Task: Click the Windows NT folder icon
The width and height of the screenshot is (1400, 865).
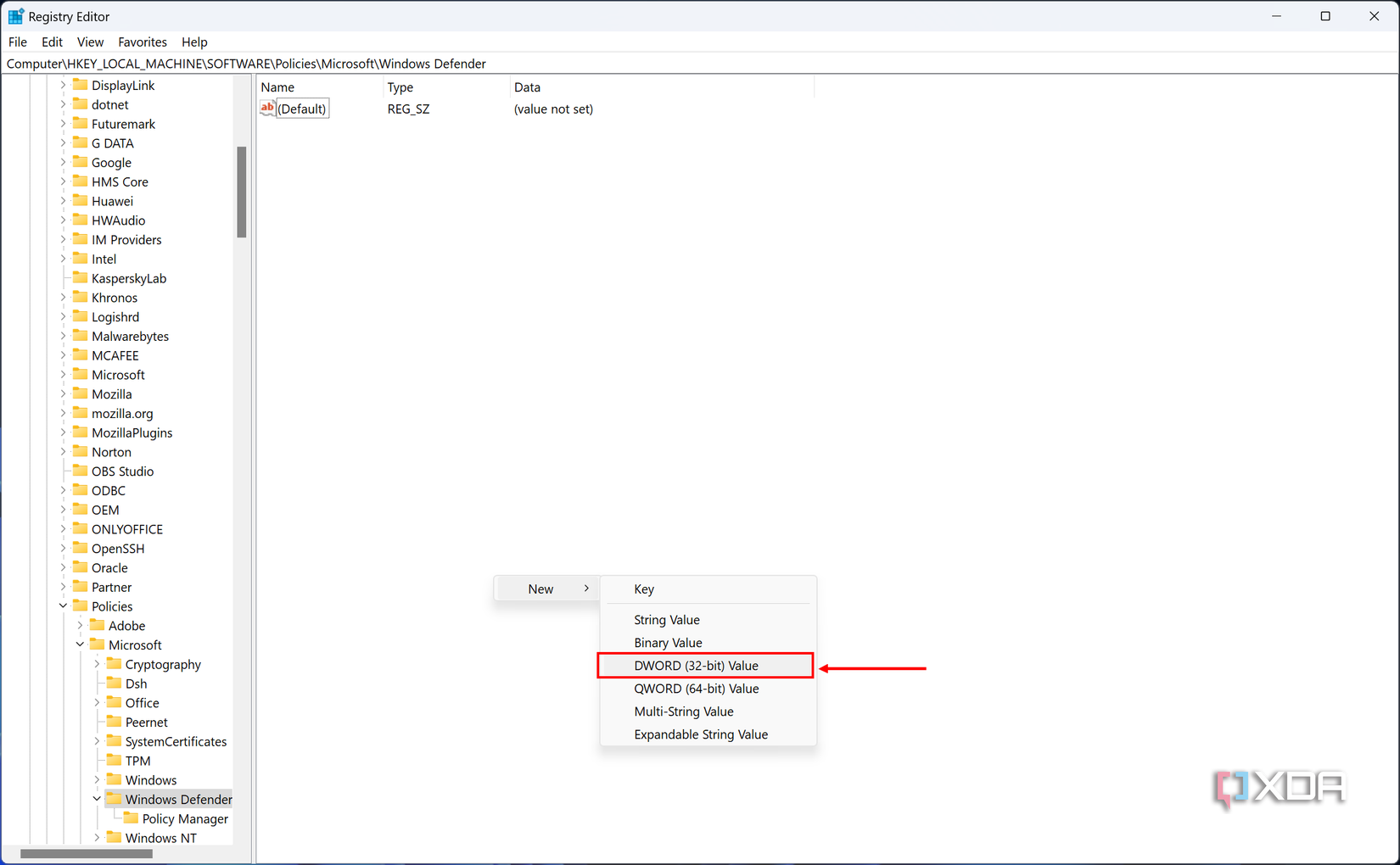Action: 115,838
